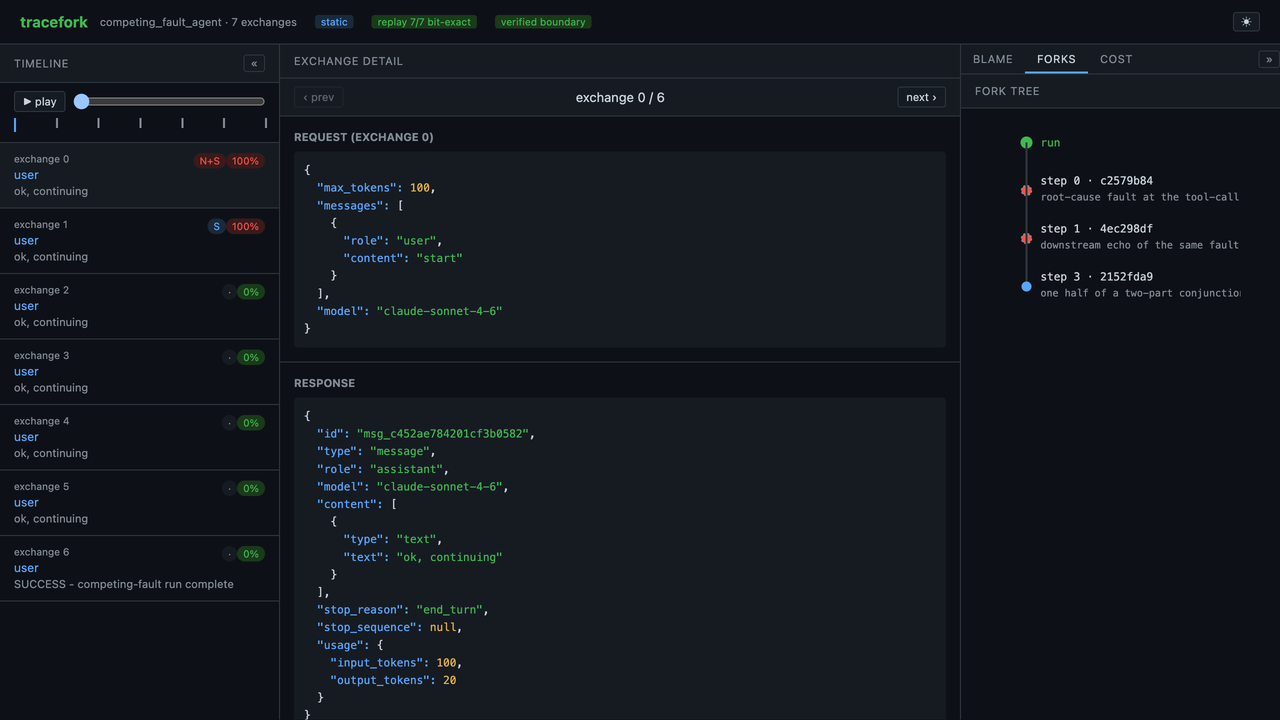The height and width of the screenshot is (720, 1280).
Task: Open exchange 6 SUCCESS entry
Action: [139, 568]
